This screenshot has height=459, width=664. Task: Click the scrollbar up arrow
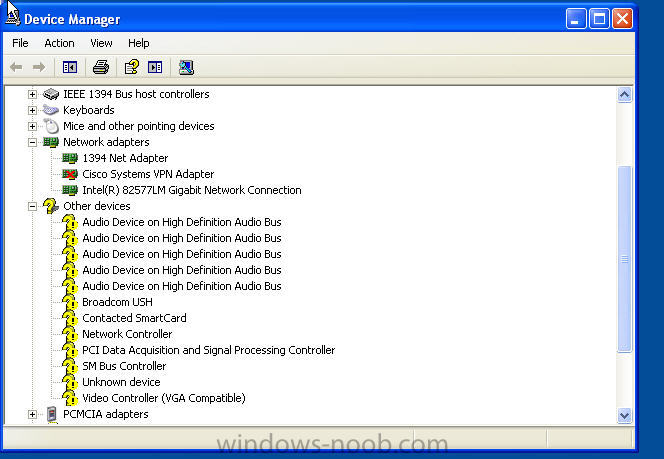[625, 95]
